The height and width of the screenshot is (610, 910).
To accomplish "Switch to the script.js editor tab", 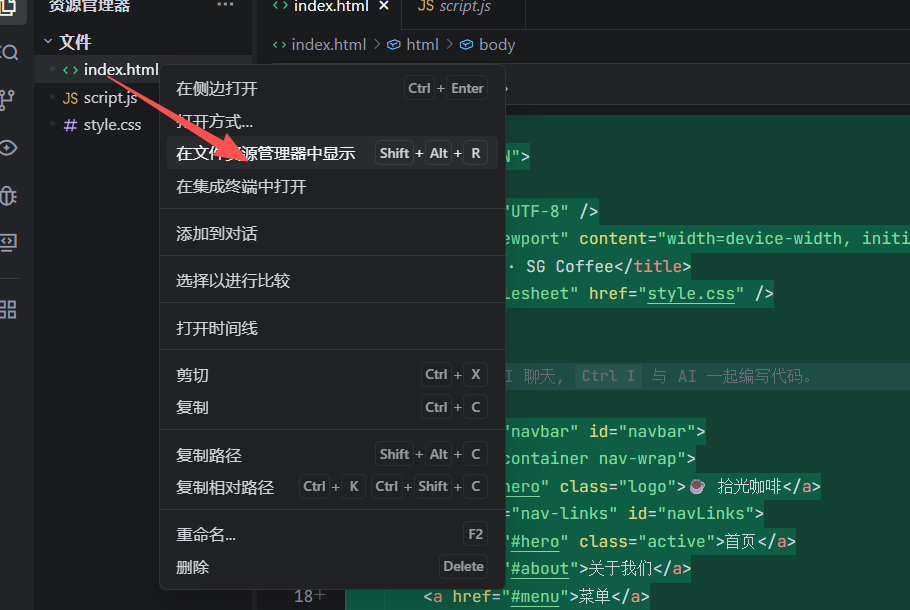I will [454, 7].
